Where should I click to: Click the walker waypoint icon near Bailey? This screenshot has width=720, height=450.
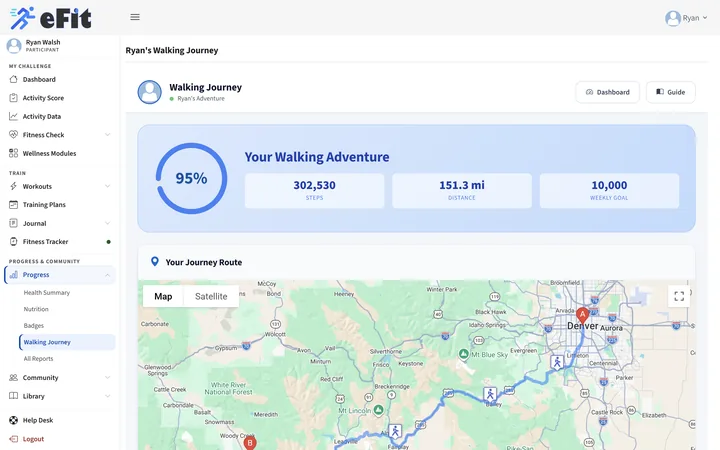490,394
